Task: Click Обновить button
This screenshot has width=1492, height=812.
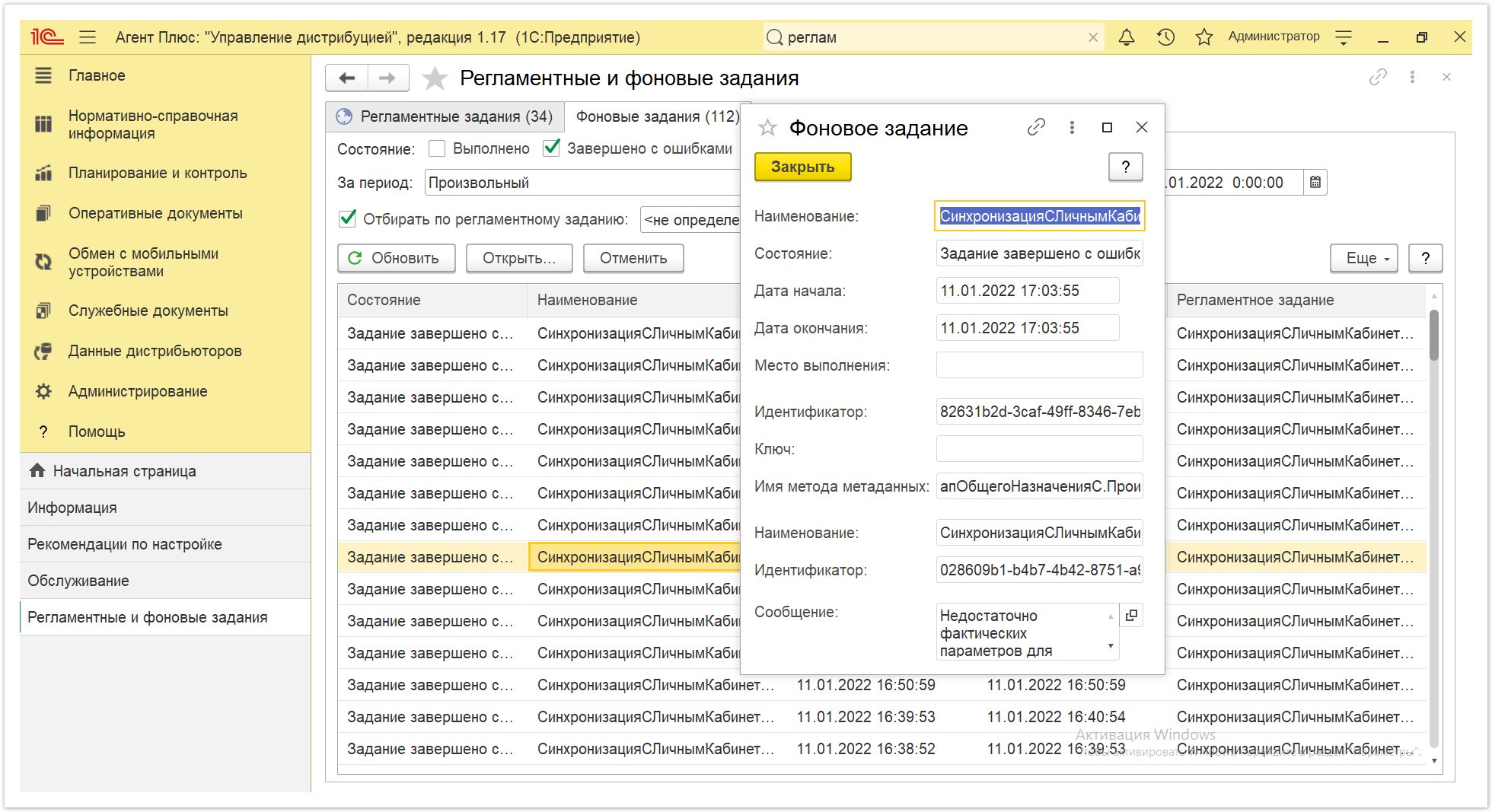Action: [x=397, y=258]
